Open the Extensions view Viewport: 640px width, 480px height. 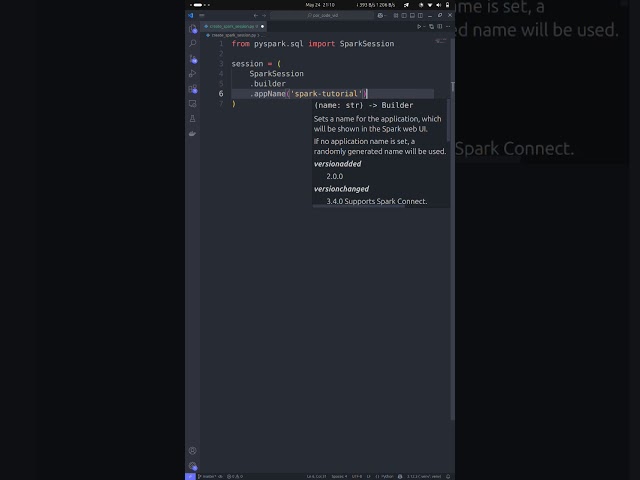coord(193,89)
